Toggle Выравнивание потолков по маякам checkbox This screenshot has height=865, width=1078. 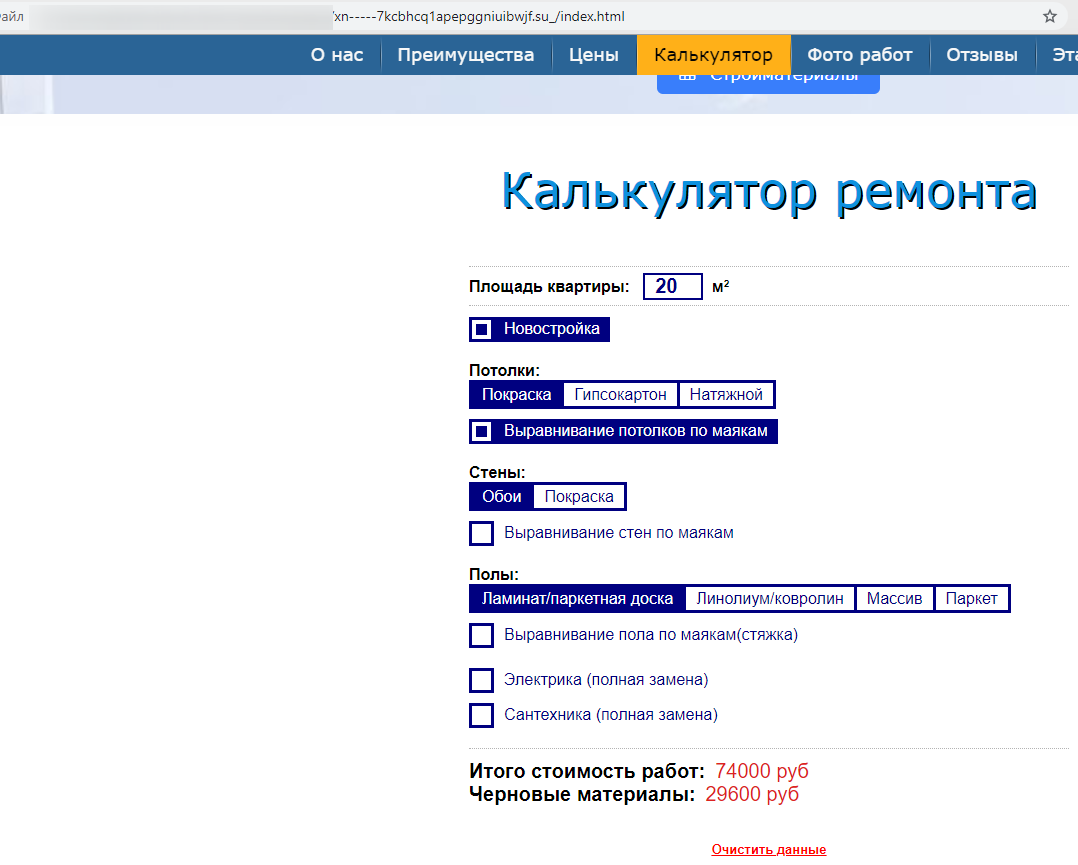point(623,431)
